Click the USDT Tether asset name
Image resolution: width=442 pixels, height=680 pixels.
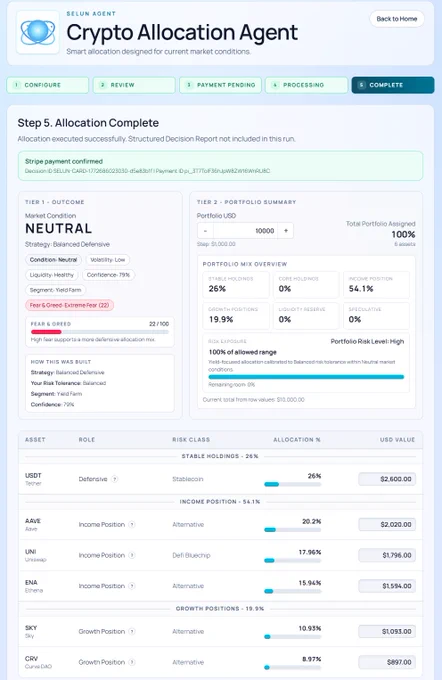click(33, 479)
